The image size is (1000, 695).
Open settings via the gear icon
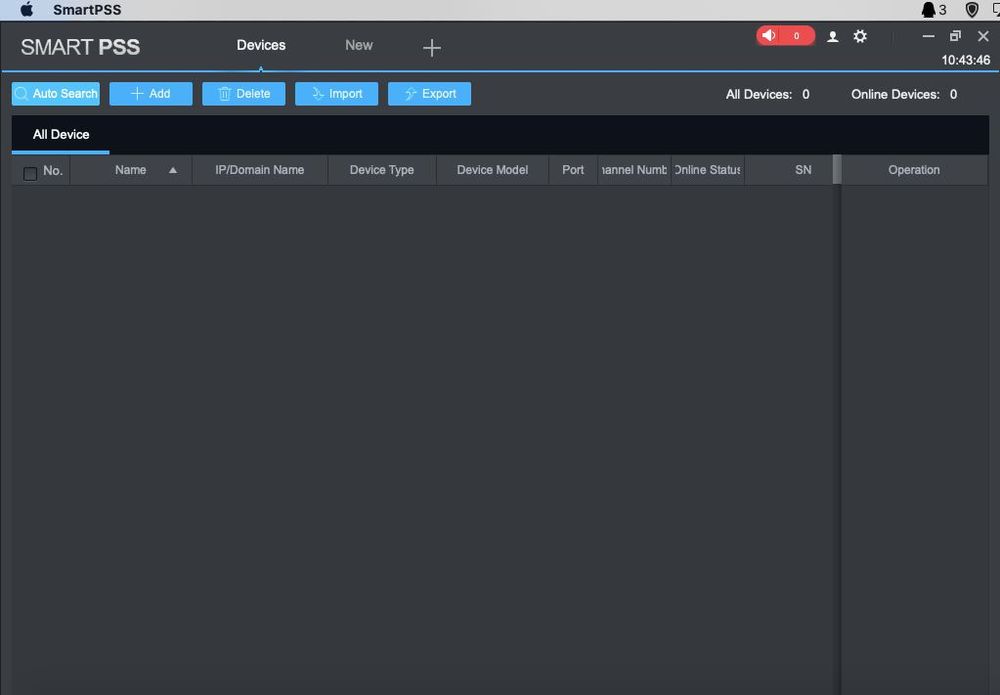pos(860,36)
